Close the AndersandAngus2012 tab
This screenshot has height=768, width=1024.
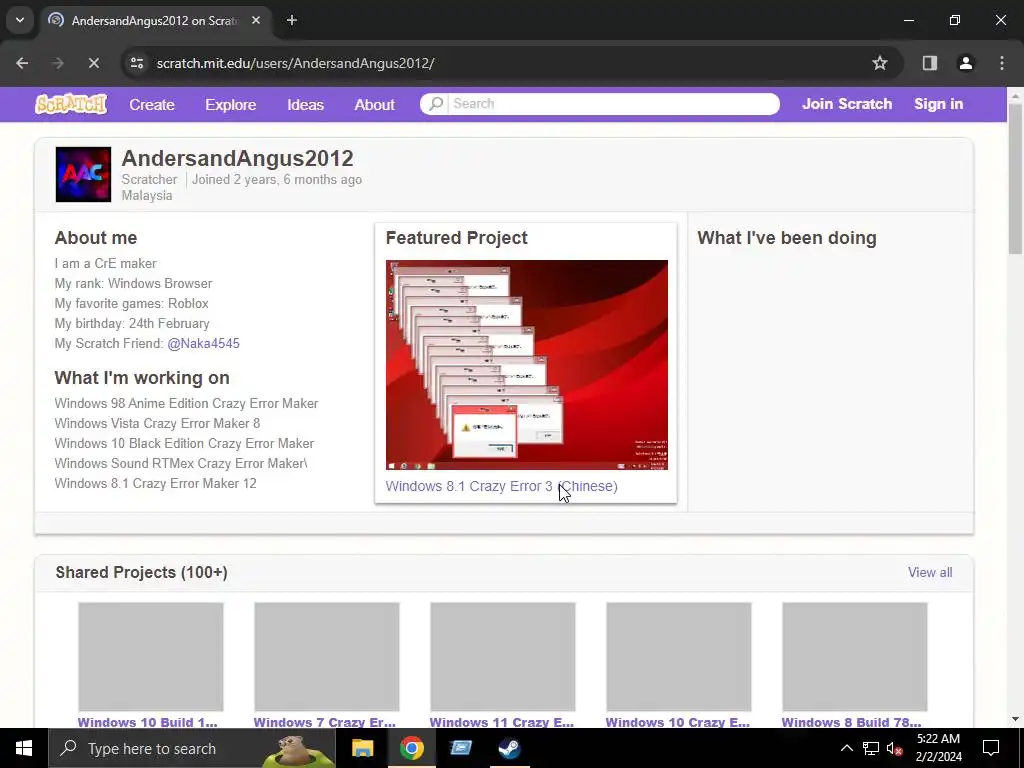(256, 20)
